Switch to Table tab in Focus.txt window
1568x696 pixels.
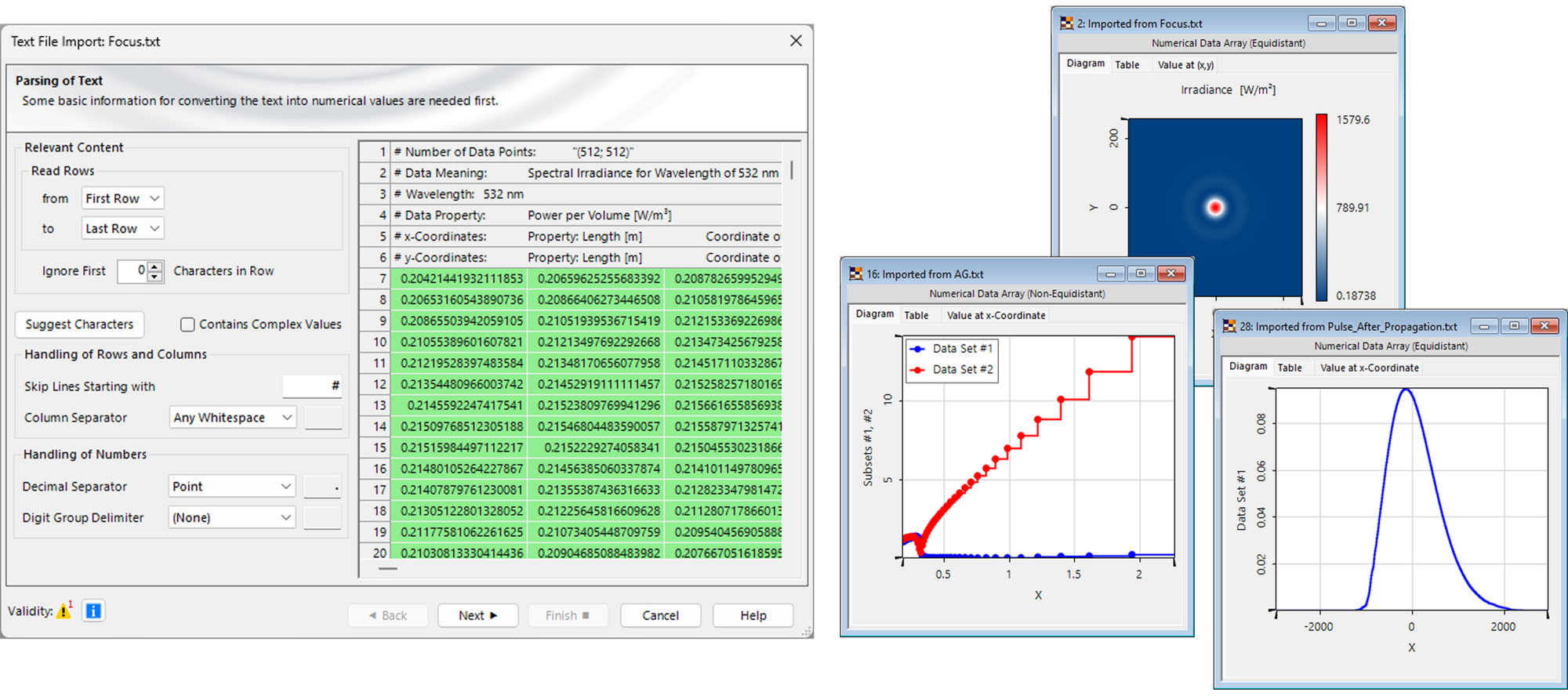click(1127, 65)
